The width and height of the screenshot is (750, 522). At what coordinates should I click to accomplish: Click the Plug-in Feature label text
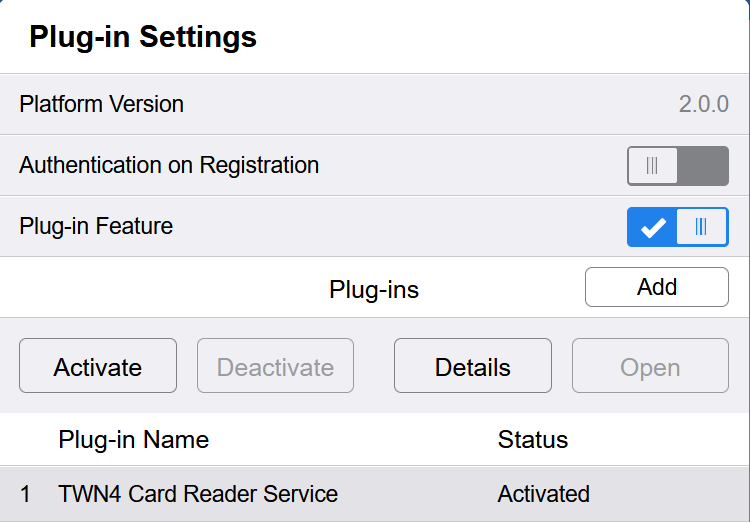96,226
